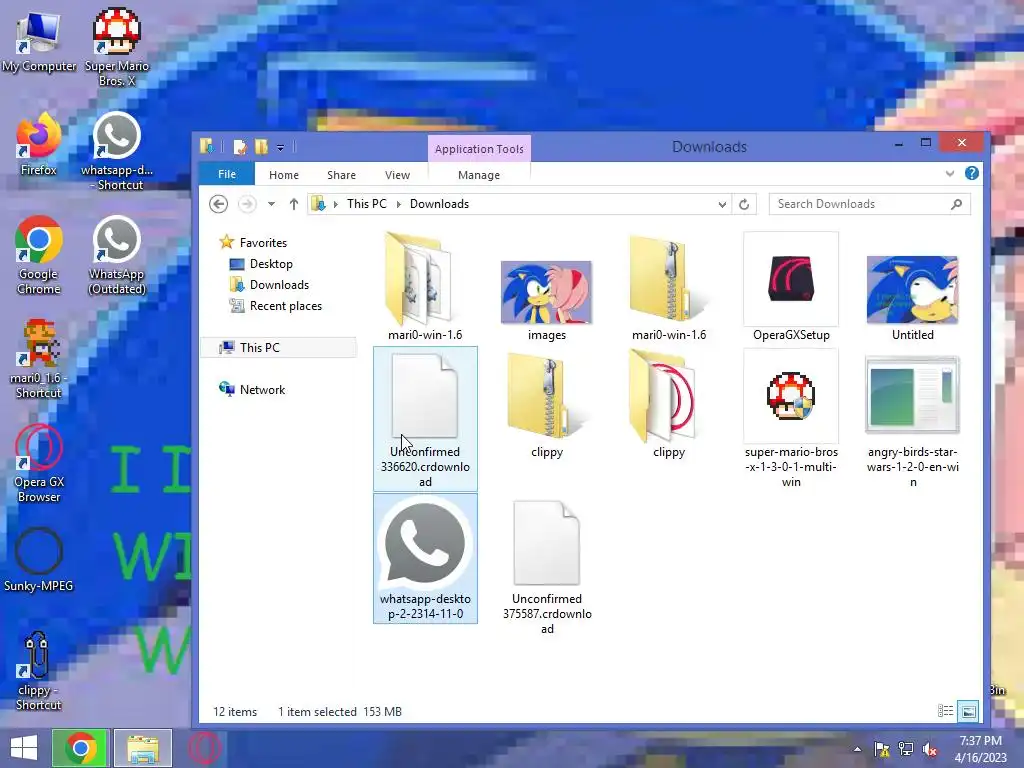Refresh the Downloads folder
1024x768 pixels.
(x=744, y=204)
